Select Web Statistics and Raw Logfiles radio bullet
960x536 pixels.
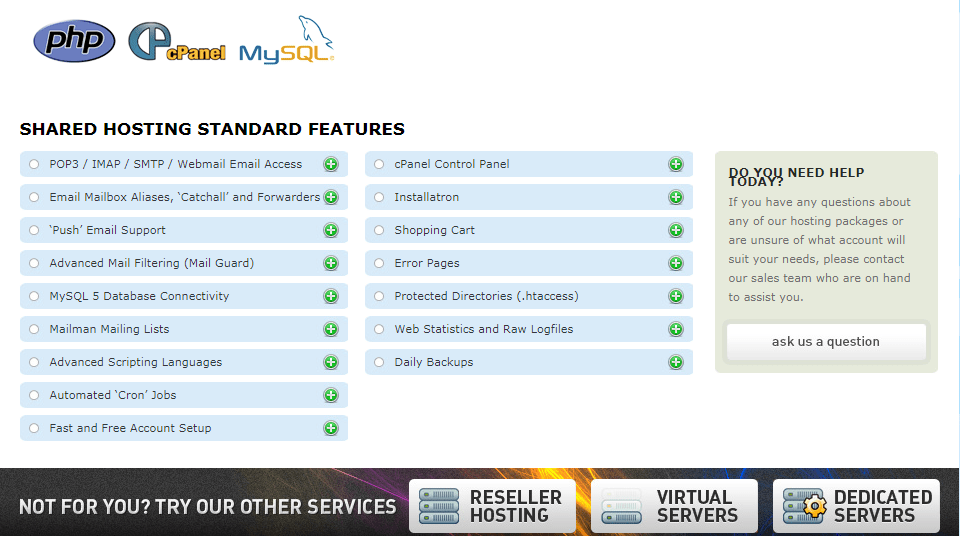pos(379,330)
